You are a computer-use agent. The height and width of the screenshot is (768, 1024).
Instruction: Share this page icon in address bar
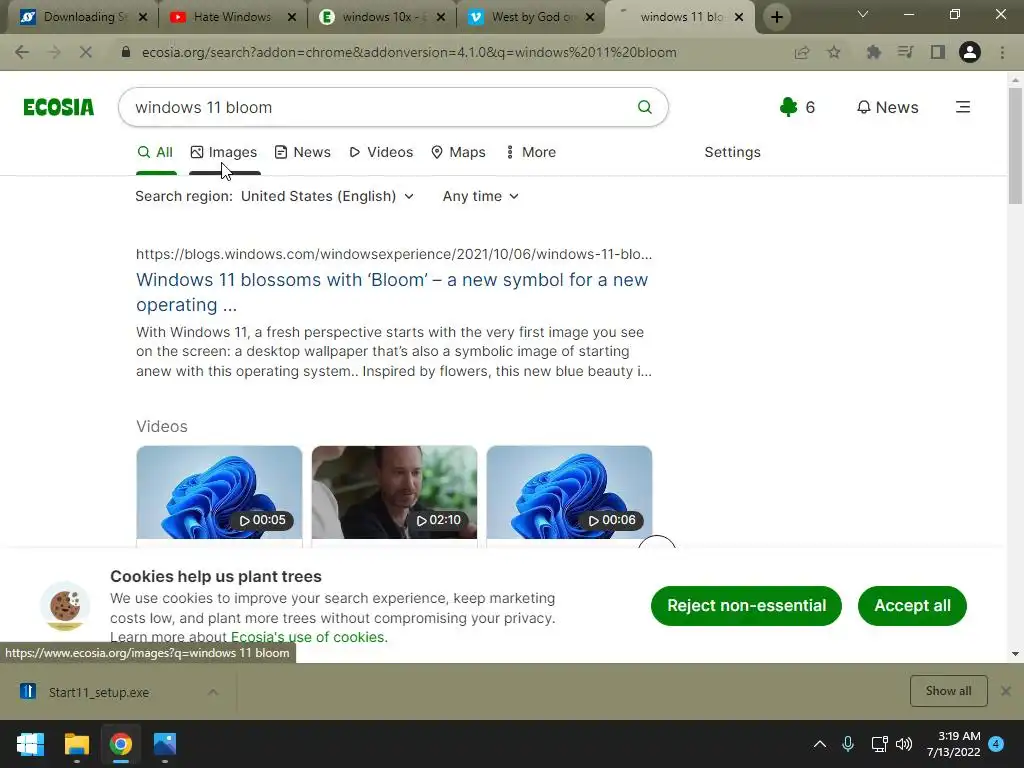(802, 52)
